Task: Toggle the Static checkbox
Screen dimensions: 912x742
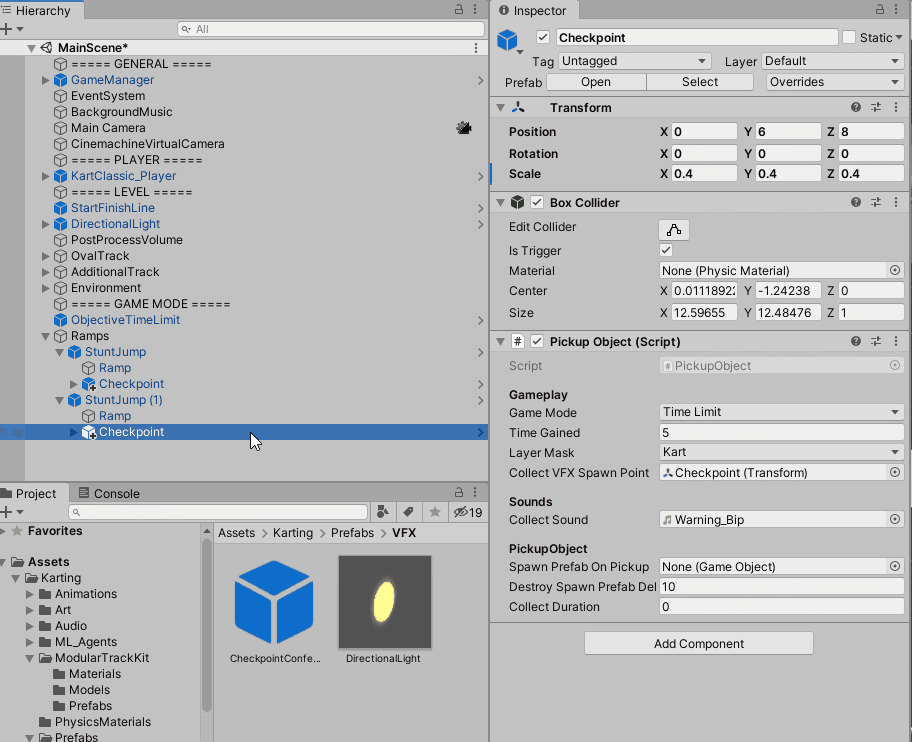Action: pyautogui.click(x=849, y=37)
